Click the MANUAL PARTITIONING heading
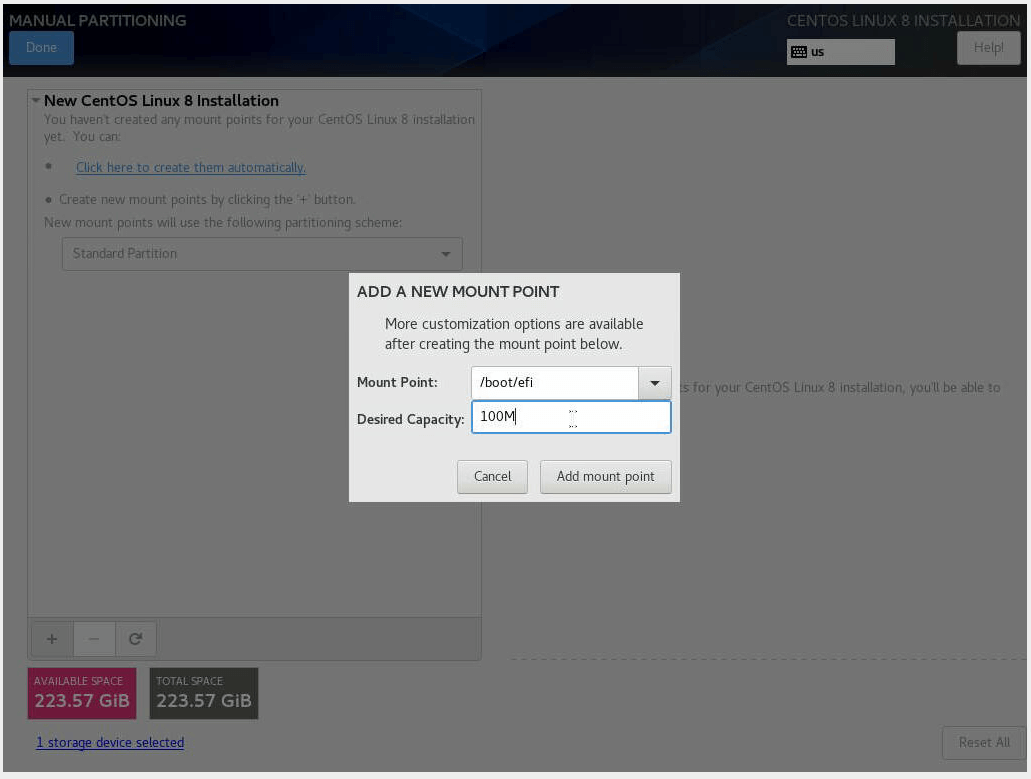 (x=97, y=20)
